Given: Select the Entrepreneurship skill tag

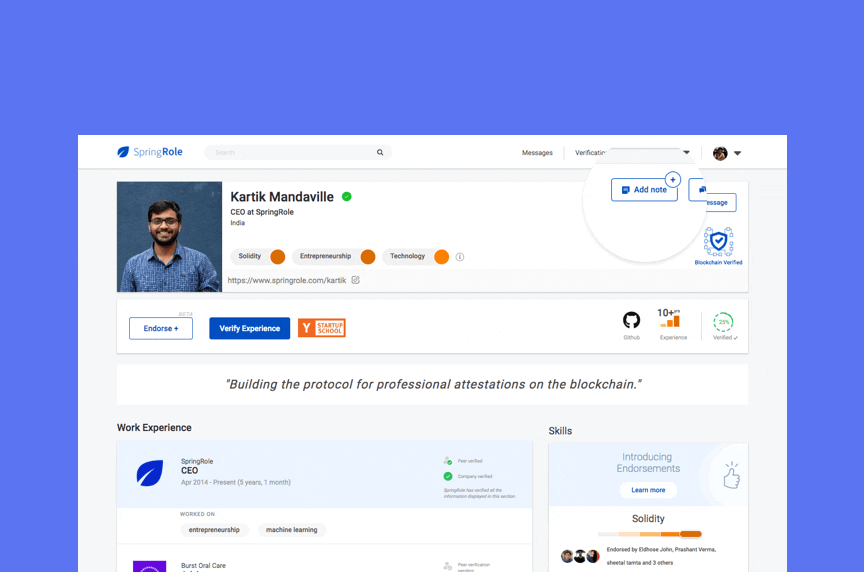Looking at the screenshot, I should [x=334, y=256].
